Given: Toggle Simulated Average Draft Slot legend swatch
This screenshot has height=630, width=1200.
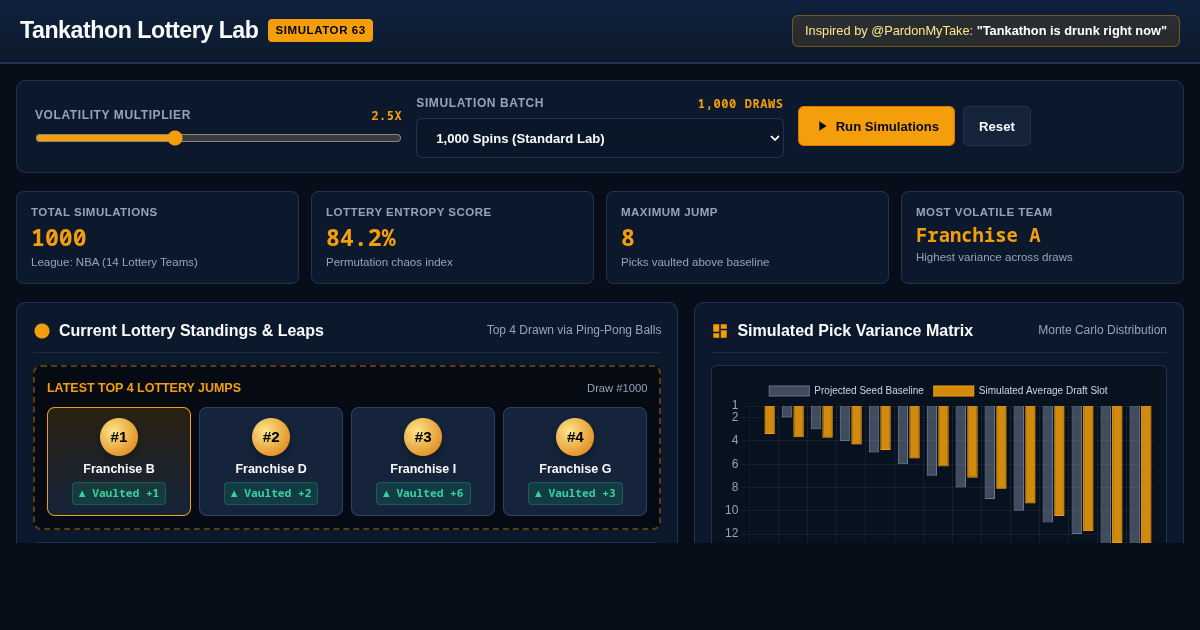Looking at the screenshot, I should (x=954, y=391).
